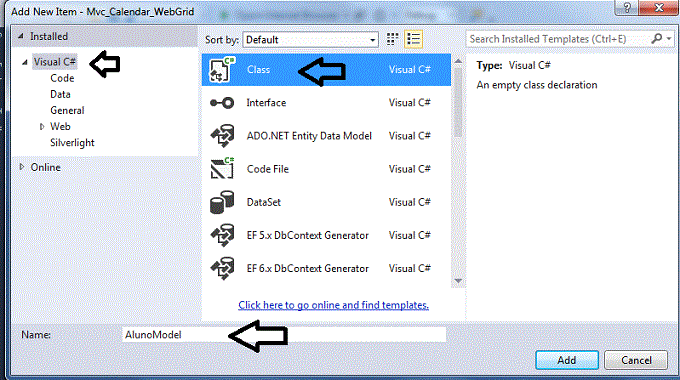Click the Name input field
Image resolution: width=680 pixels, height=380 pixels.
click(x=284, y=334)
